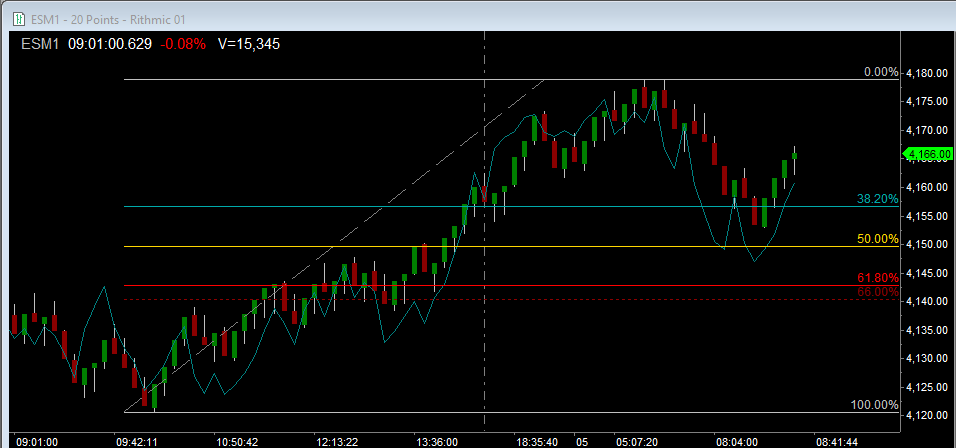Select the 38.20% Fibonacci level label
Viewport: 956px width, 448px height.
point(877,199)
